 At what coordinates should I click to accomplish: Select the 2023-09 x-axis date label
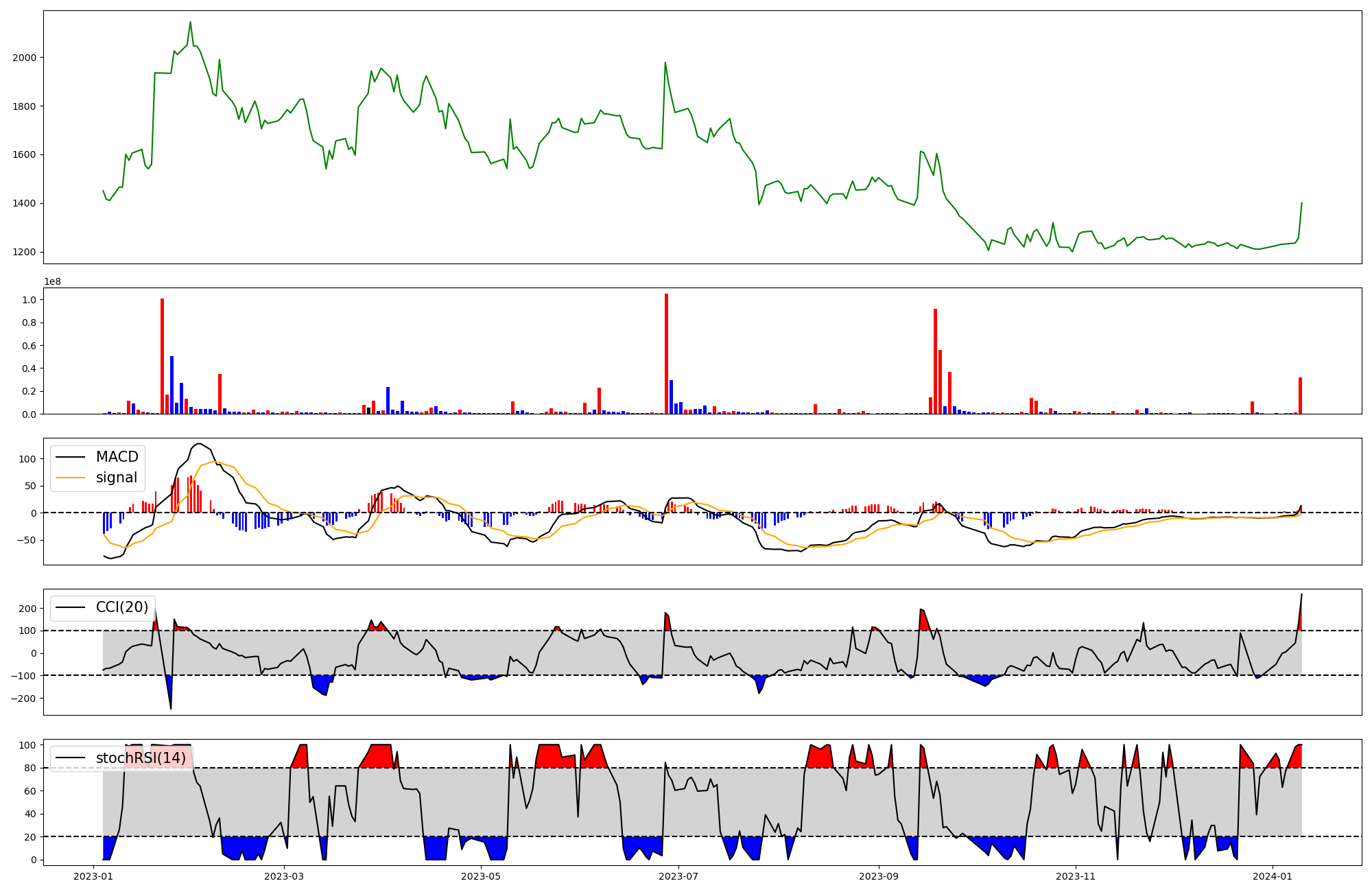point(879,876)
